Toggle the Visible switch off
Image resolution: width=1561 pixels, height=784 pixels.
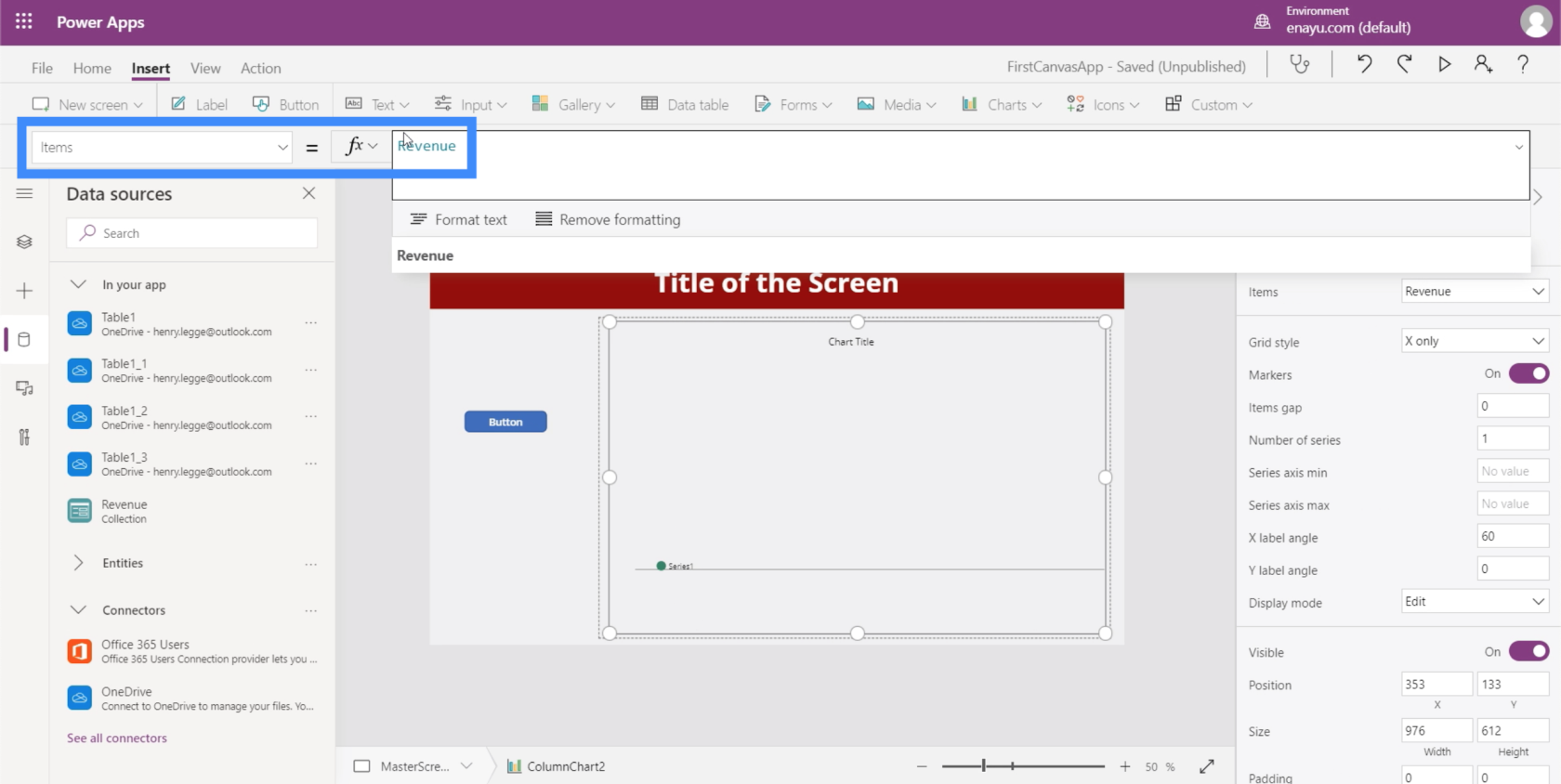pos(1528,651)
